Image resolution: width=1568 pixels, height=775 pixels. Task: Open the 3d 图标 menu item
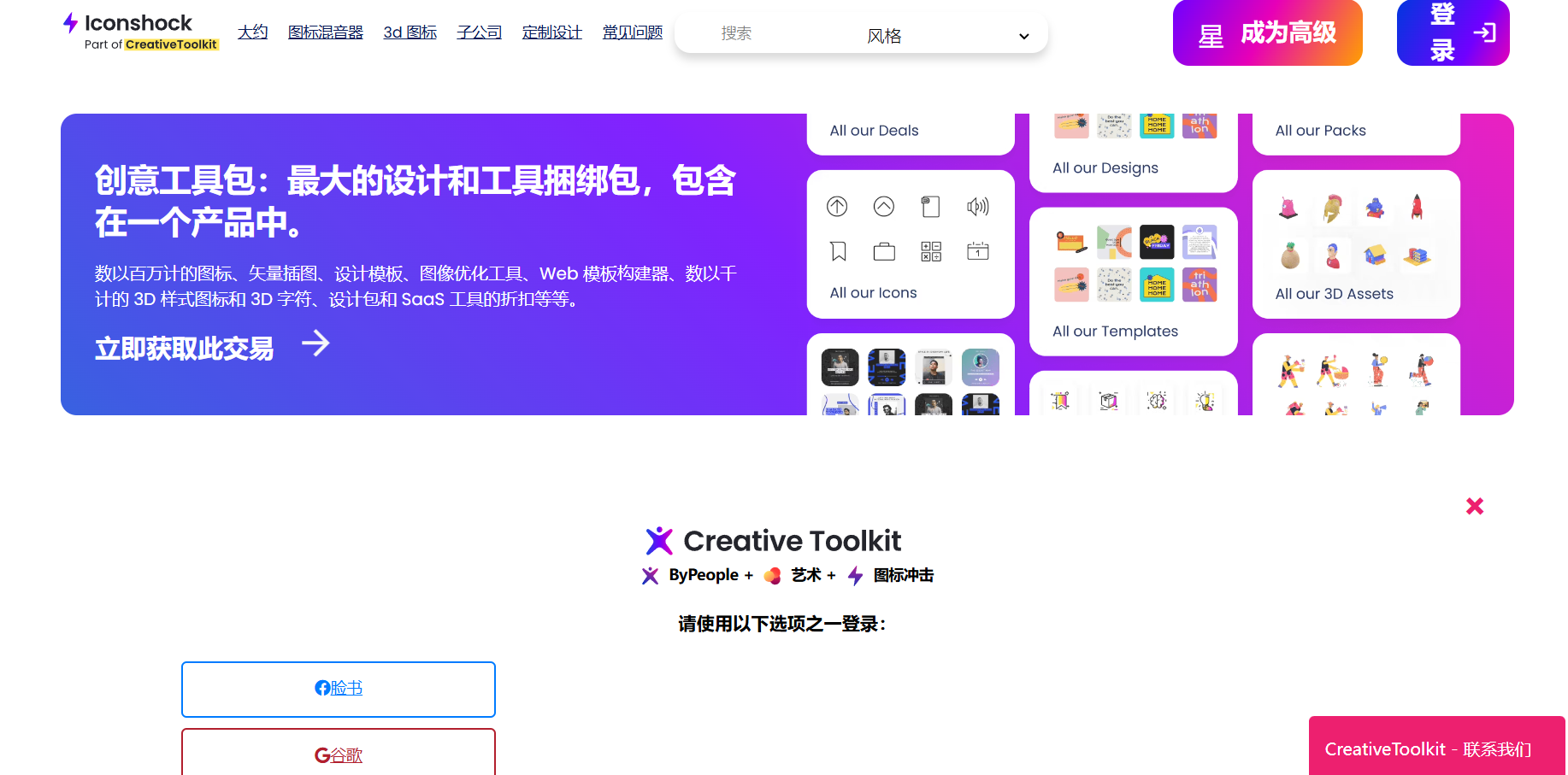click(410, 32)
